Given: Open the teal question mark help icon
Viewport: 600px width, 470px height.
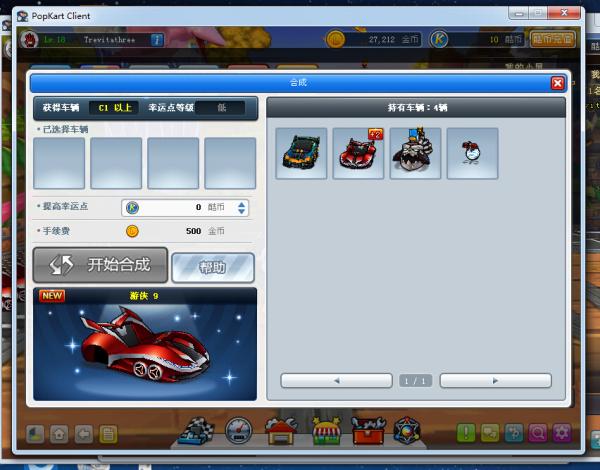Looking at the screenshot, I should tap(514, 433).
